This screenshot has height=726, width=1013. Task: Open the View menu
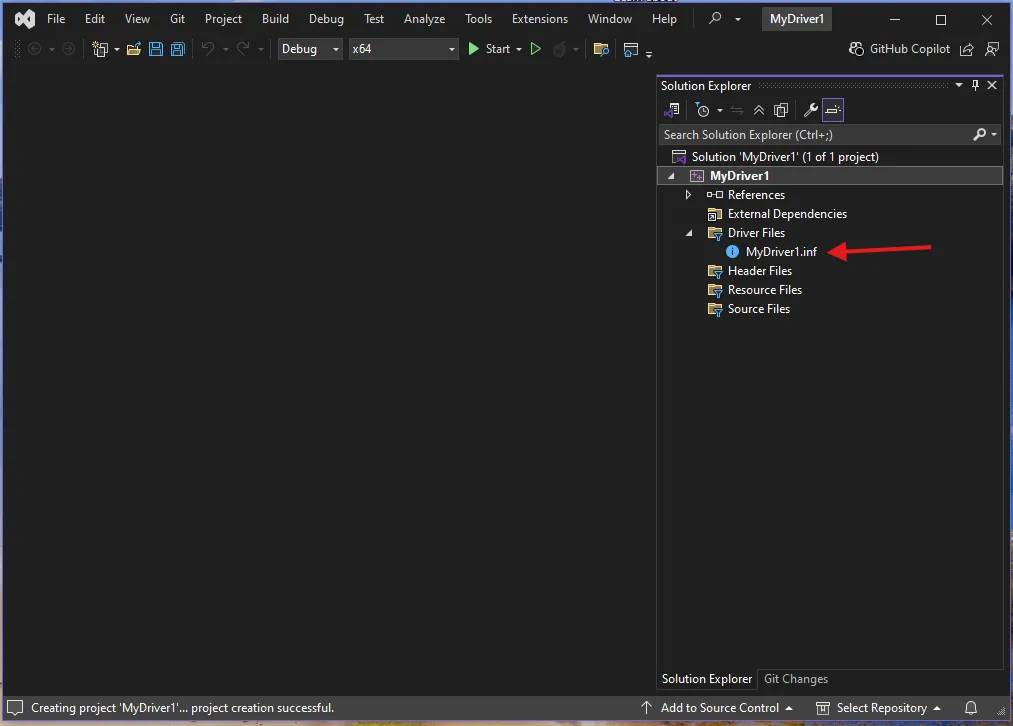pyautogui.click(x=137, y=19)
